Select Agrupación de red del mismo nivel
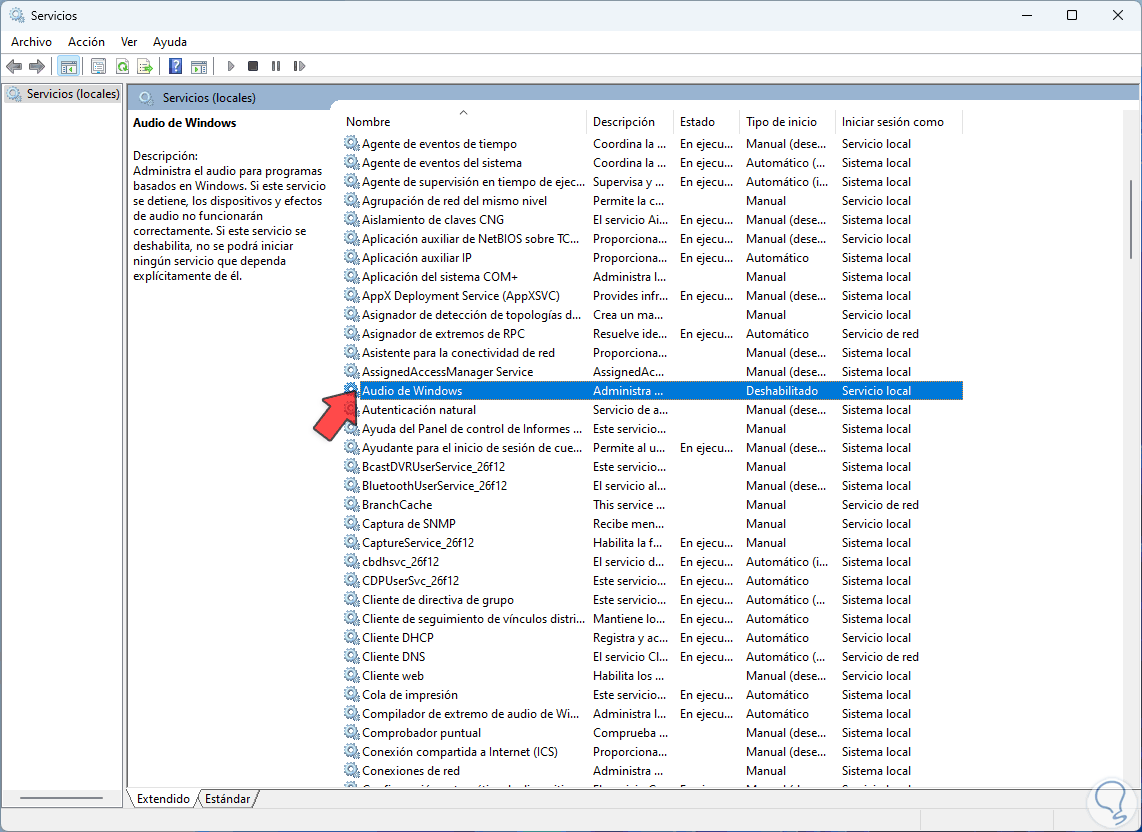 (x=653, y=200)
